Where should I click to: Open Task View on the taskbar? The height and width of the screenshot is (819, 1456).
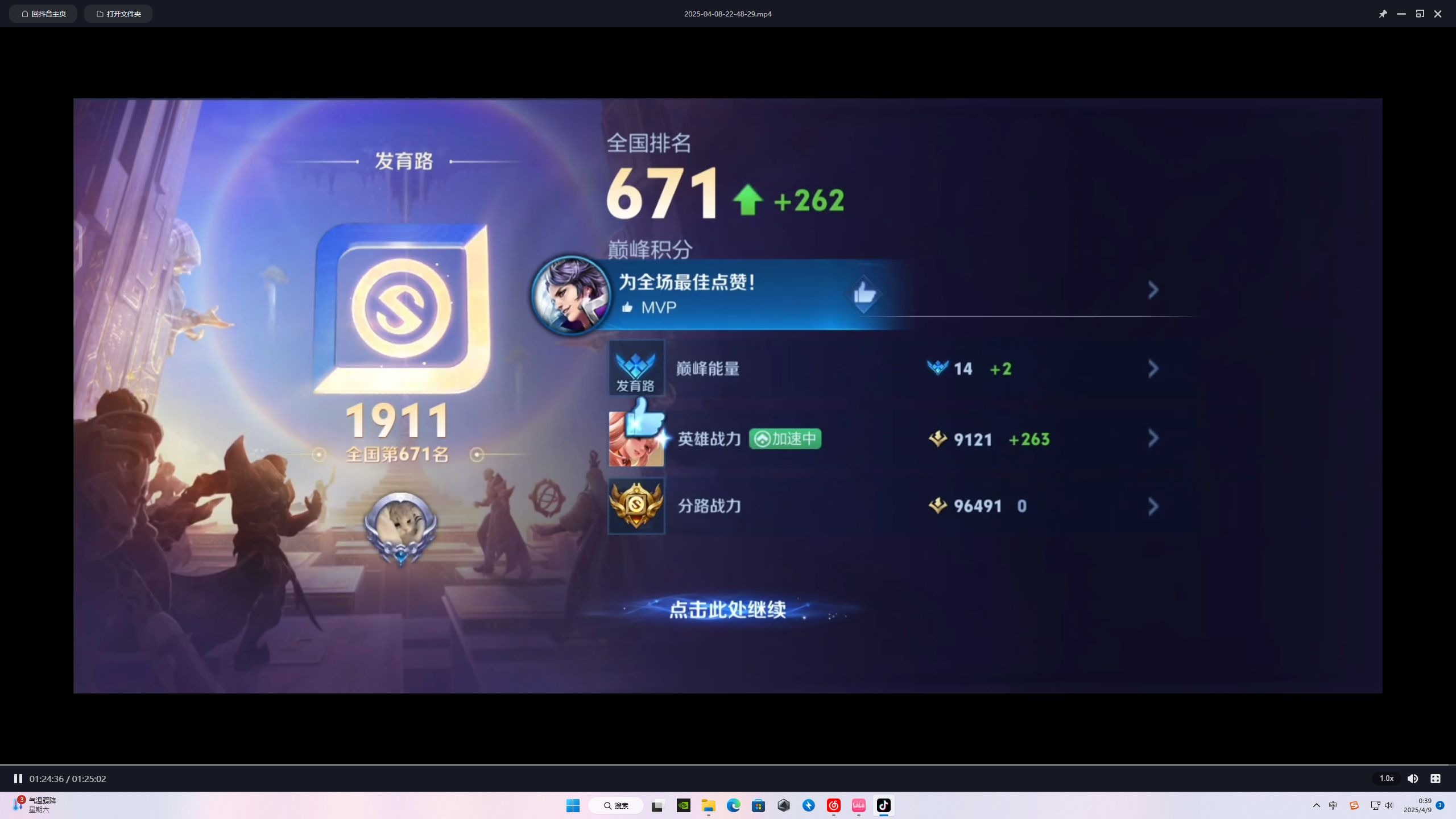click(657, 805)
